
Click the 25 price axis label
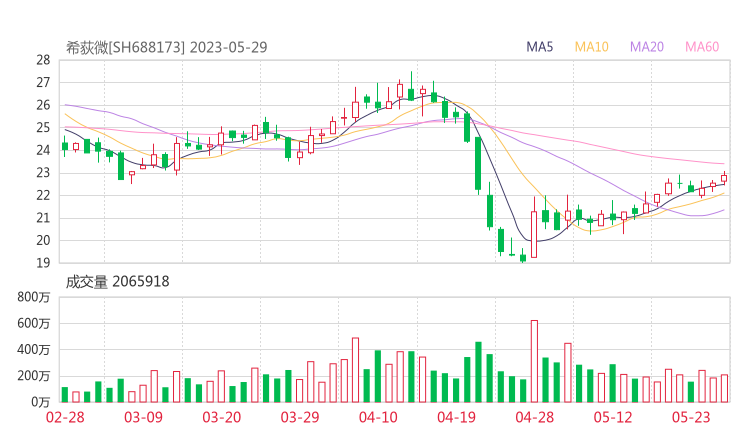(43, 128)
